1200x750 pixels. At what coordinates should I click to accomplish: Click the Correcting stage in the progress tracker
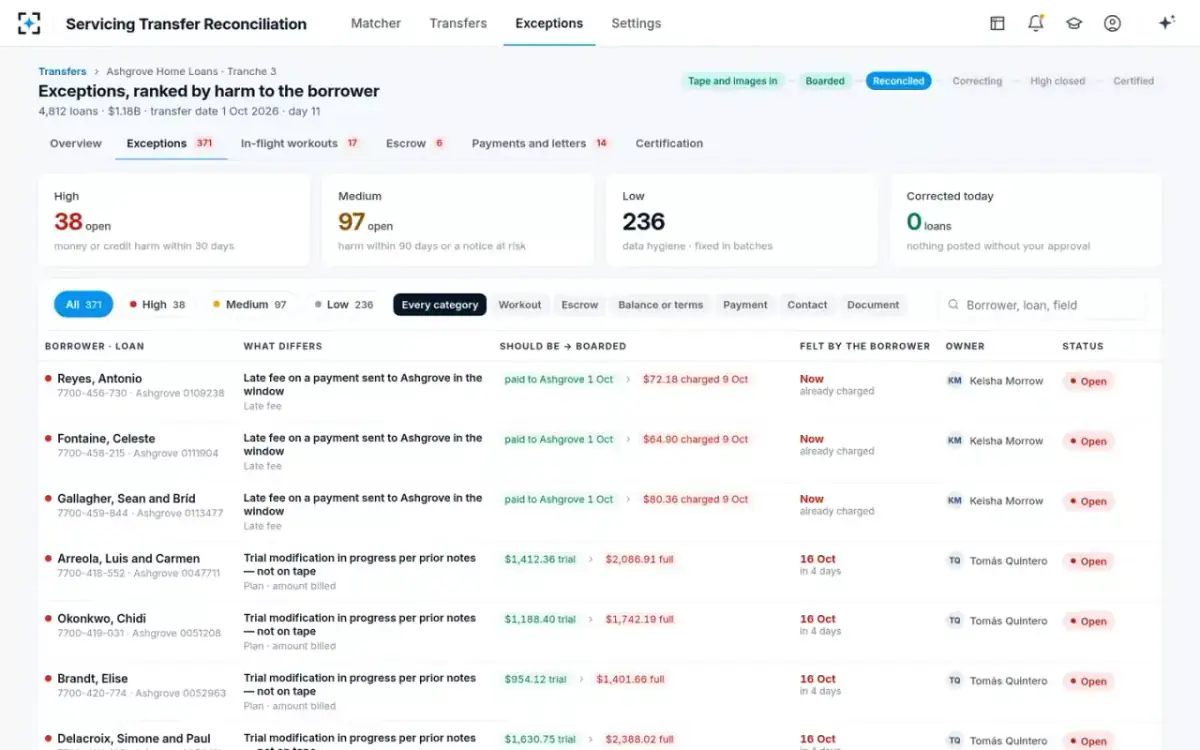point(977,81)
